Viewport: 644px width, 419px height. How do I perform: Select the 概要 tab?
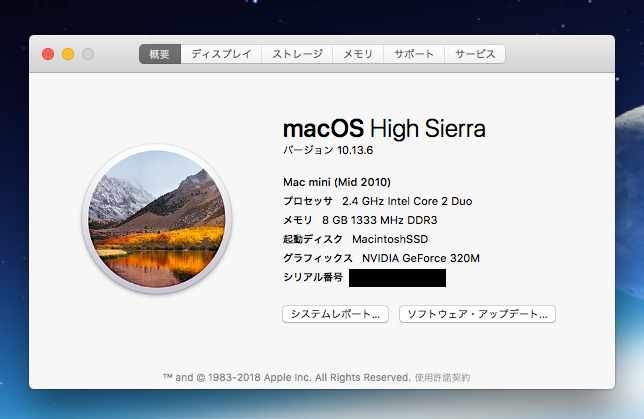(x=160, y=54)
